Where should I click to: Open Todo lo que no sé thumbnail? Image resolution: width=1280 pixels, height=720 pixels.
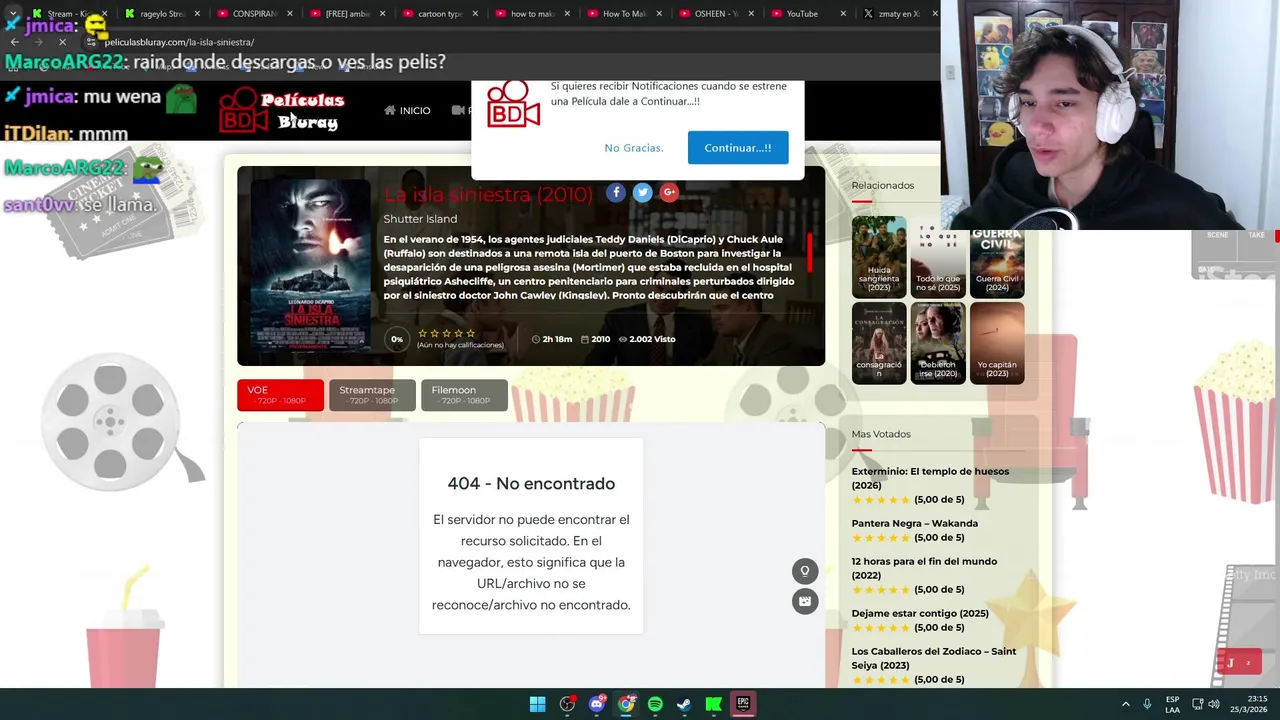click(938, 257)
